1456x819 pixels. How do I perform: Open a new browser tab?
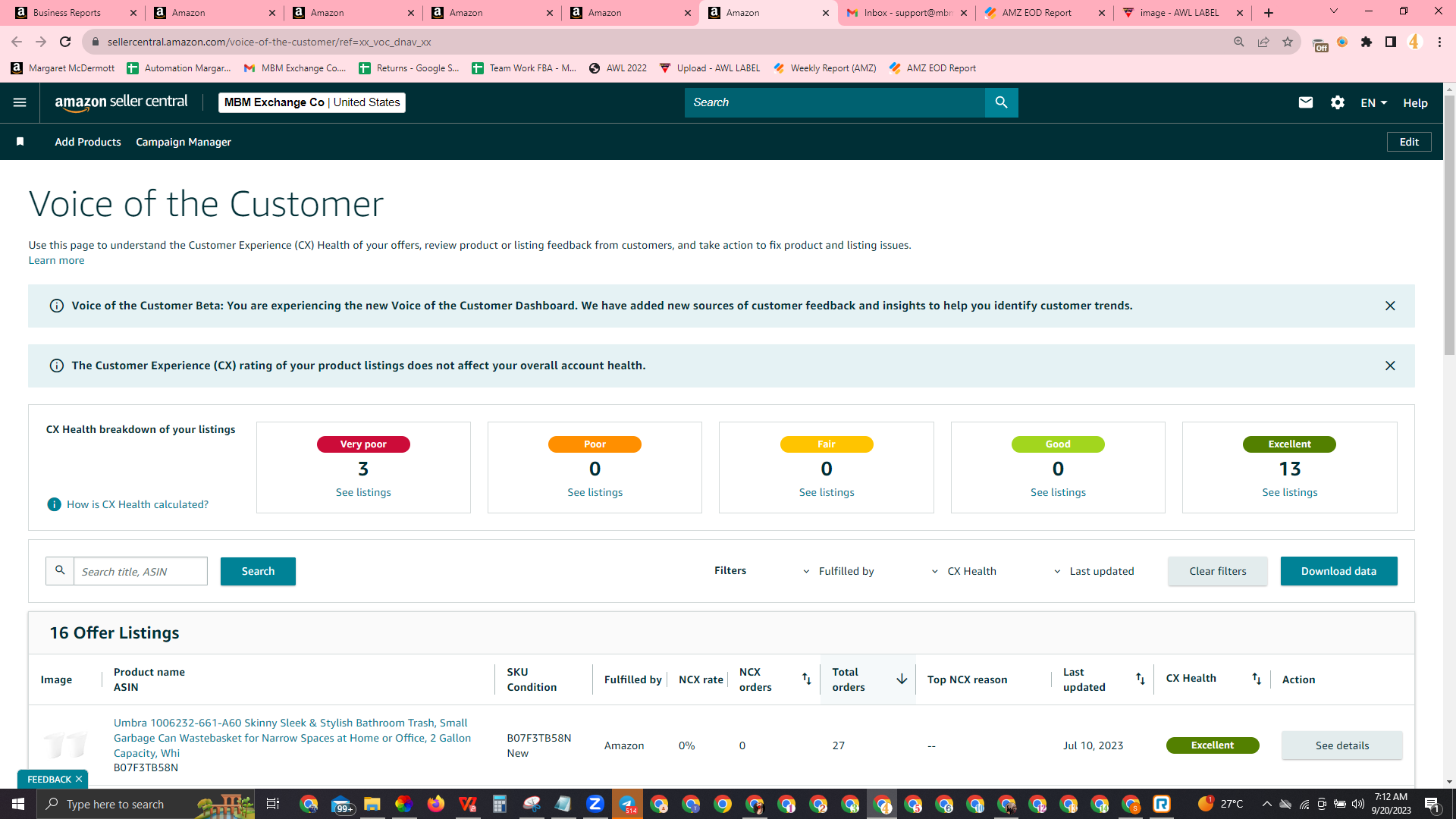[1269, 13]
